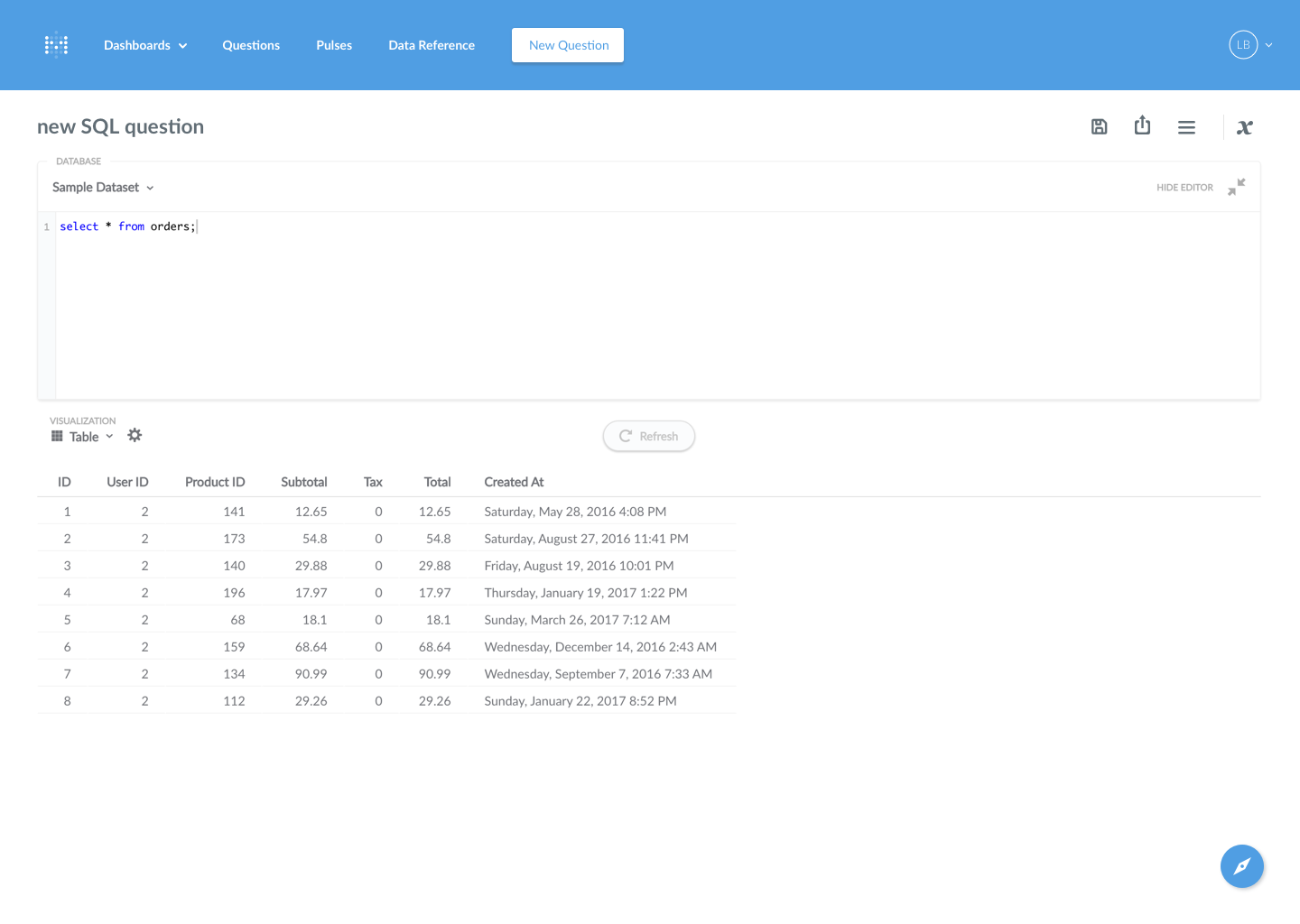The image size is (1300, 924).
Task: Open the SQL variables panel
Action: (x=1244, y=127)
